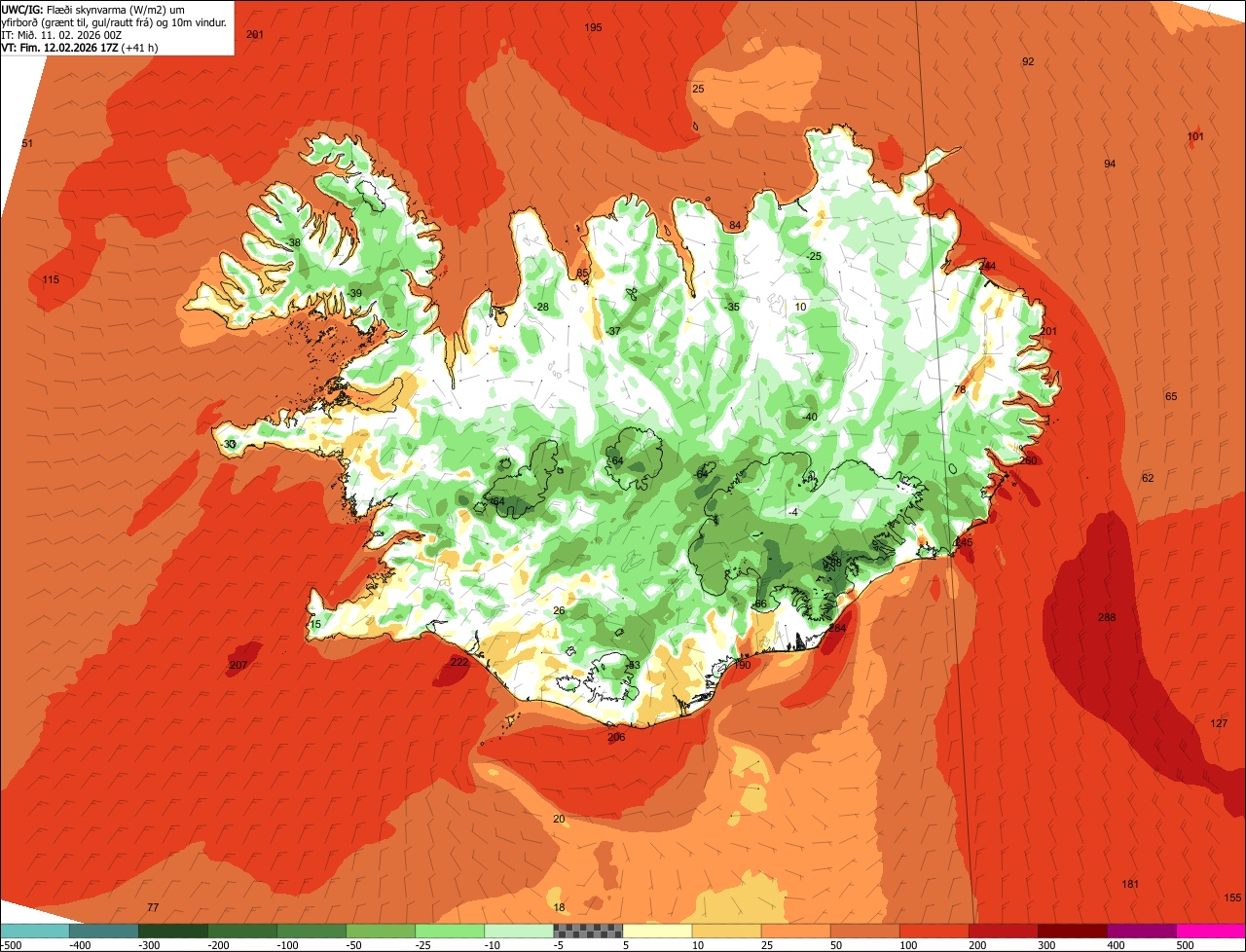
Task: Click the map value 78 in the east
Action: [x=960, y=389]
